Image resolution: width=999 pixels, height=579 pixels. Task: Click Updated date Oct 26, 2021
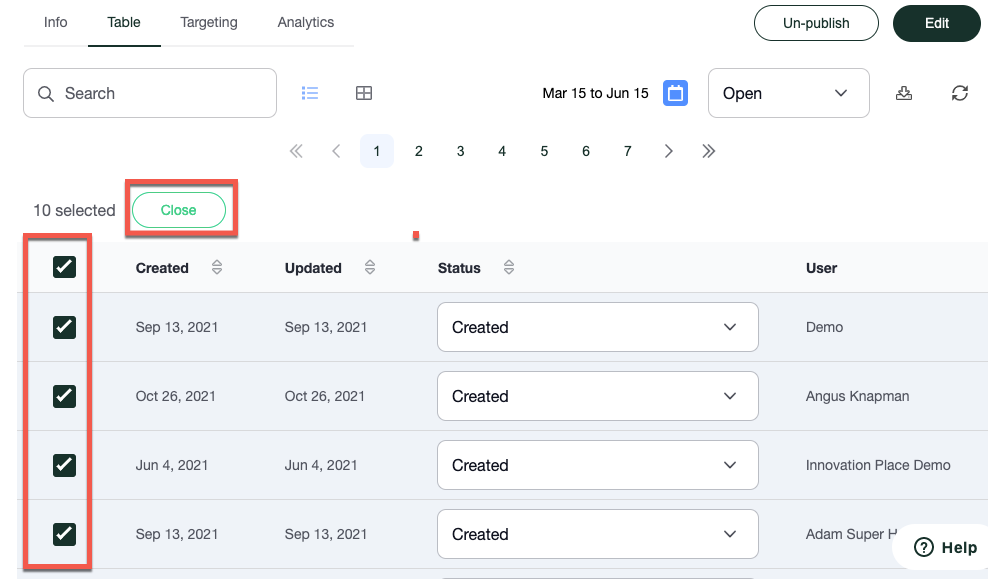click(x=324, y=396)
